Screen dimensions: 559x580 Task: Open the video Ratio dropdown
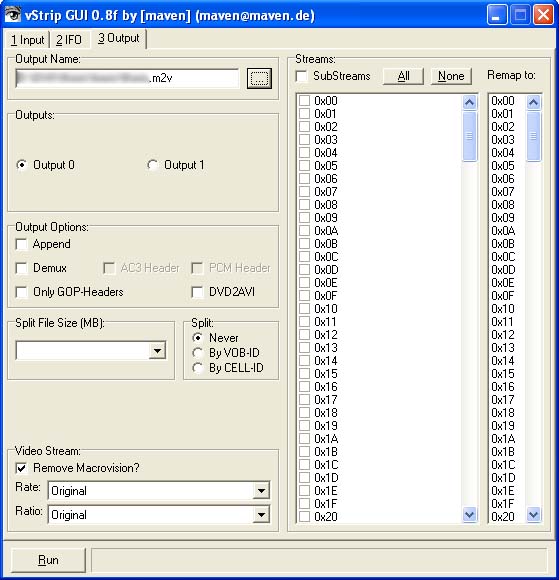(261, 515)
